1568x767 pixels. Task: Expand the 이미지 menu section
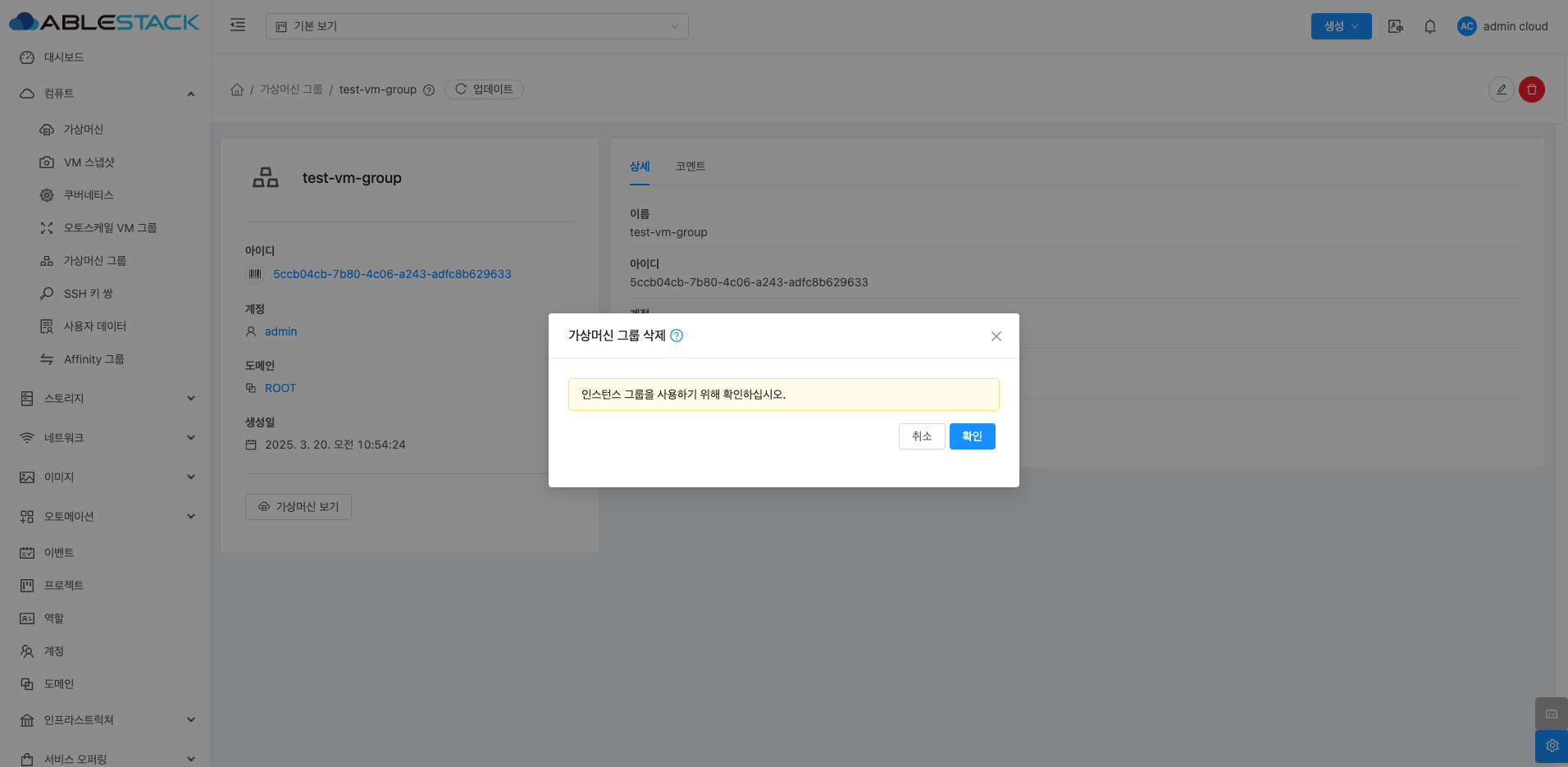tap(105, 477)
